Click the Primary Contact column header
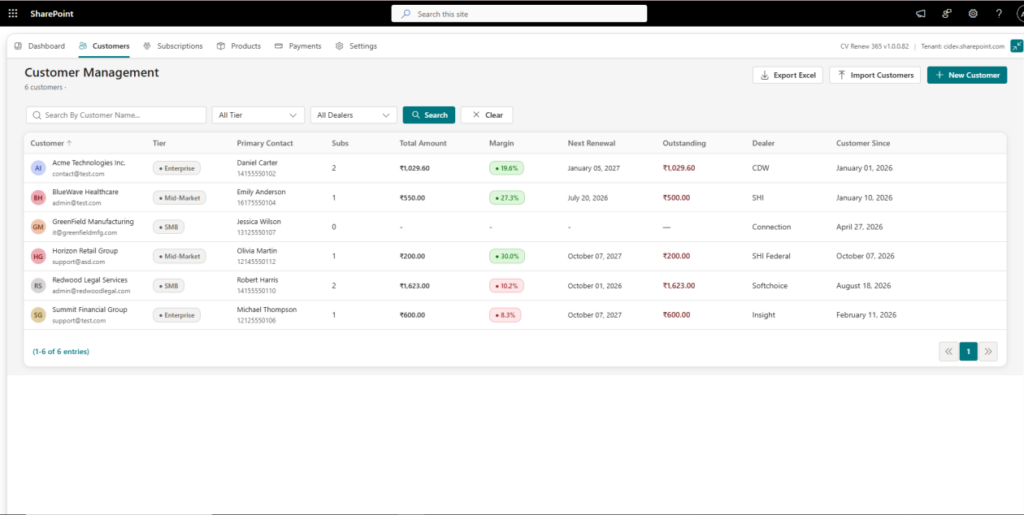Viewport: 1024px width, 515px height. (264, 143)
